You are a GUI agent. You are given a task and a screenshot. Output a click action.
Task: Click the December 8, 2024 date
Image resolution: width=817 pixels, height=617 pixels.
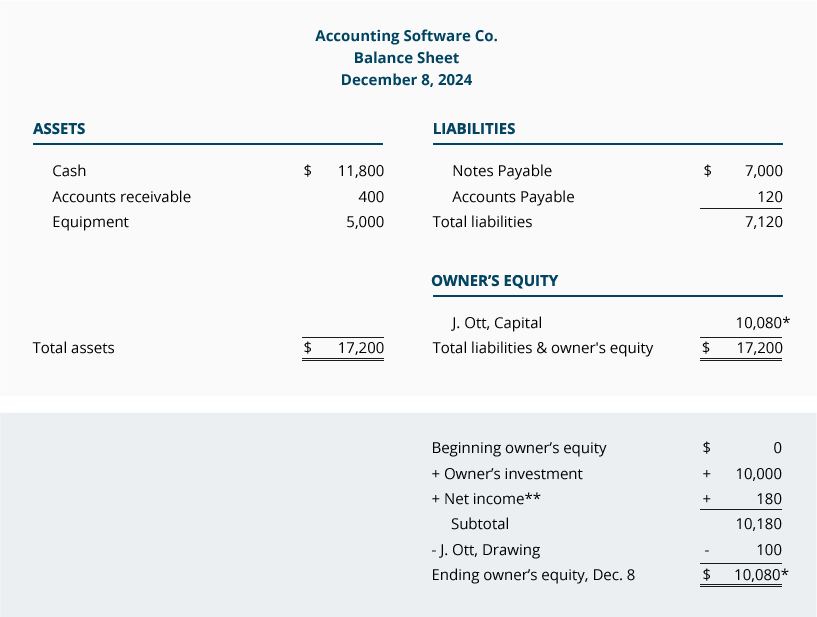[406, 80]
